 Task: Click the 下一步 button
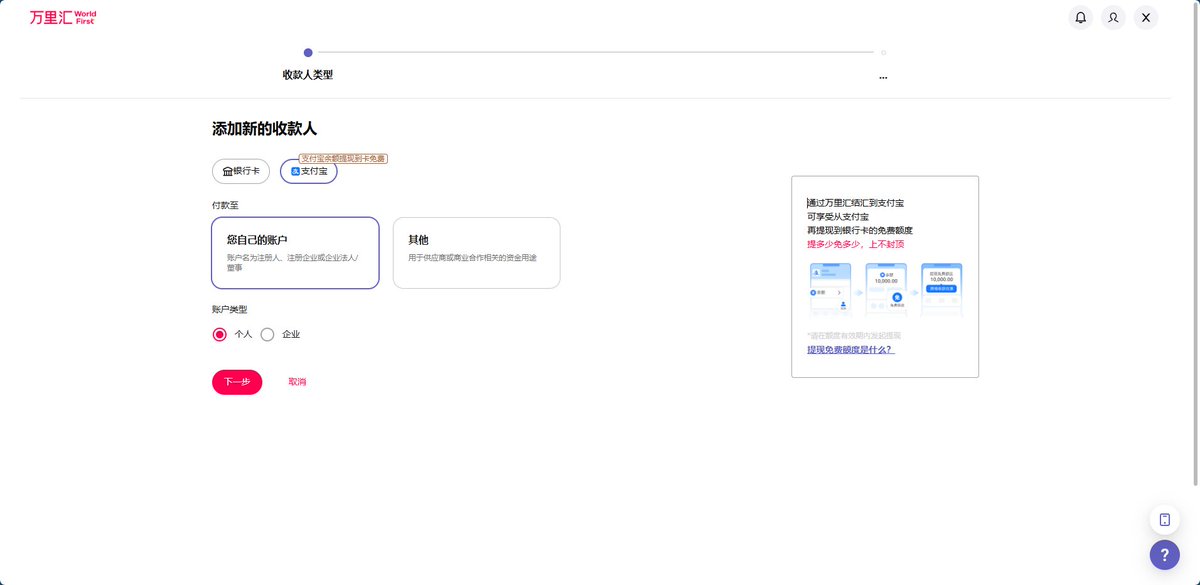(237, 382)
